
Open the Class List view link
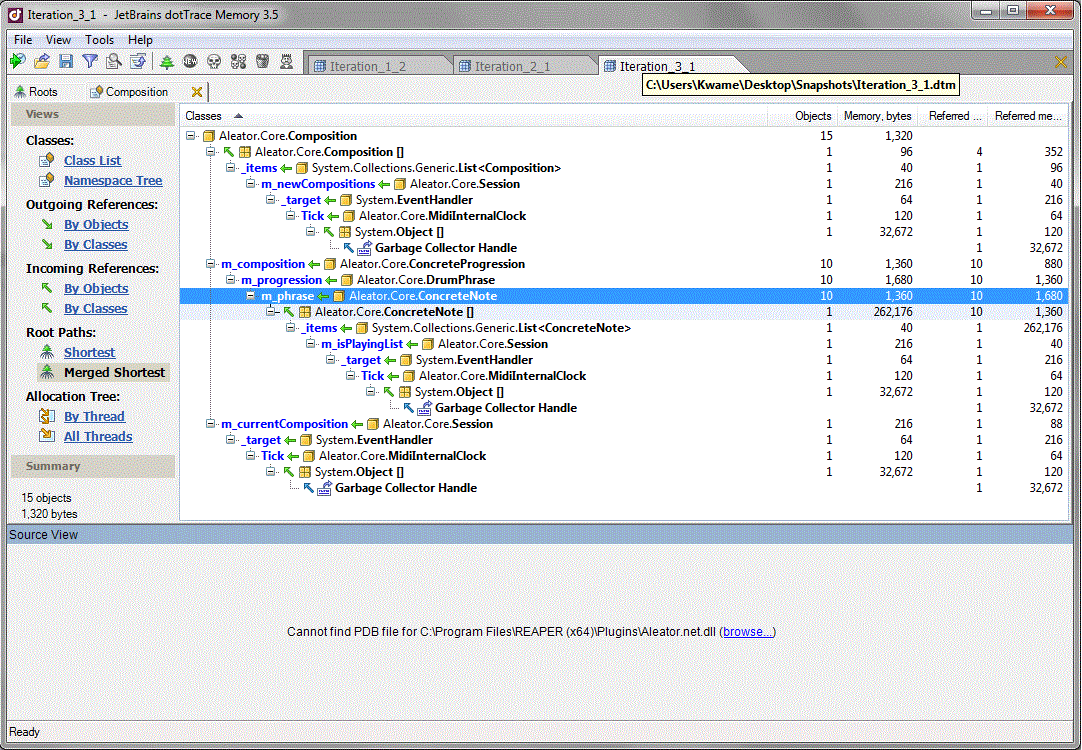point(92,161)
